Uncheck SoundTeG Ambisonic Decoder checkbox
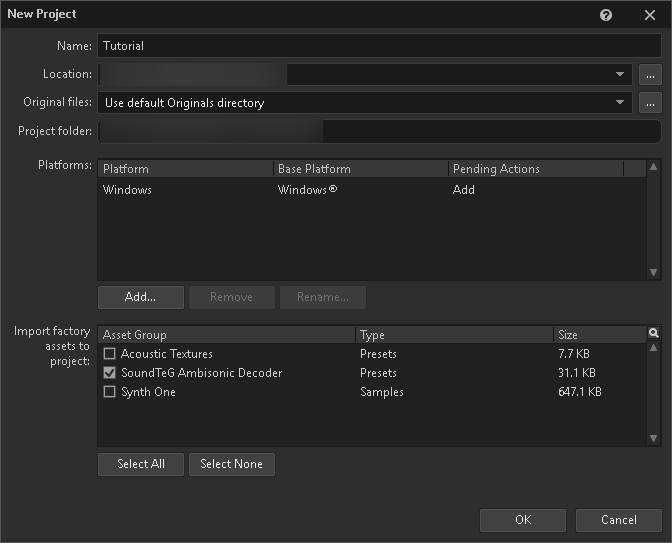The image size is (672, 543). (110, 373)
